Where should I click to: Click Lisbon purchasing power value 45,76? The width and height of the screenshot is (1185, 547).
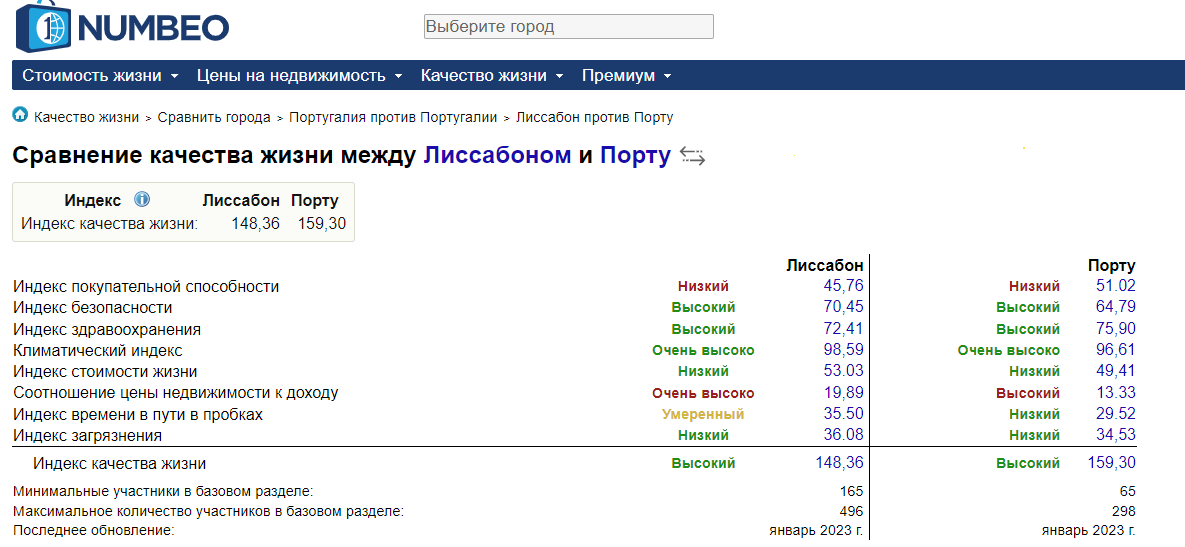(843, 286)
